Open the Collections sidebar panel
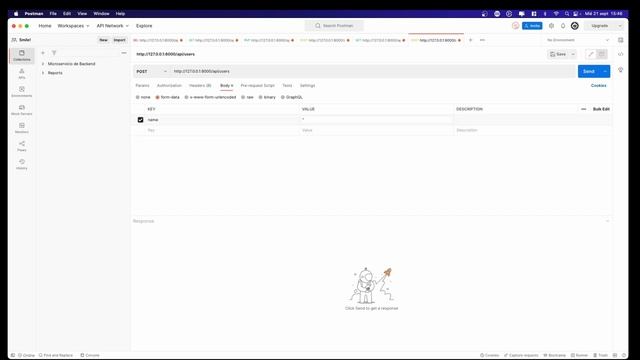Screen dimensions: 640x360 pyautogui.click(x=22, y=56)
